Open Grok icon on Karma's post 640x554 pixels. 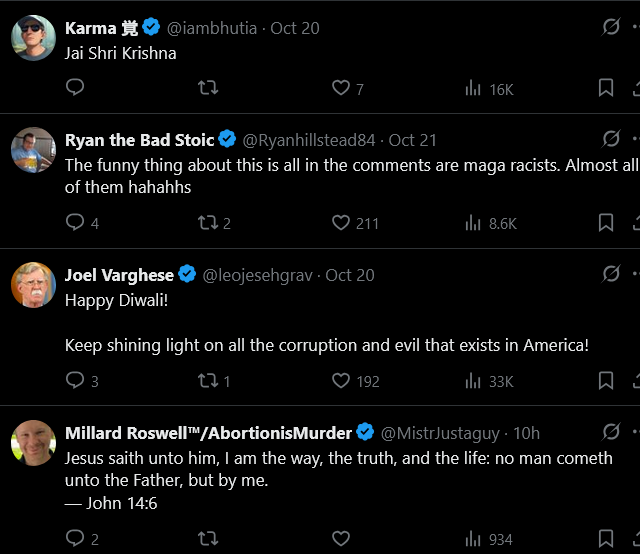[x=611, y=27]
